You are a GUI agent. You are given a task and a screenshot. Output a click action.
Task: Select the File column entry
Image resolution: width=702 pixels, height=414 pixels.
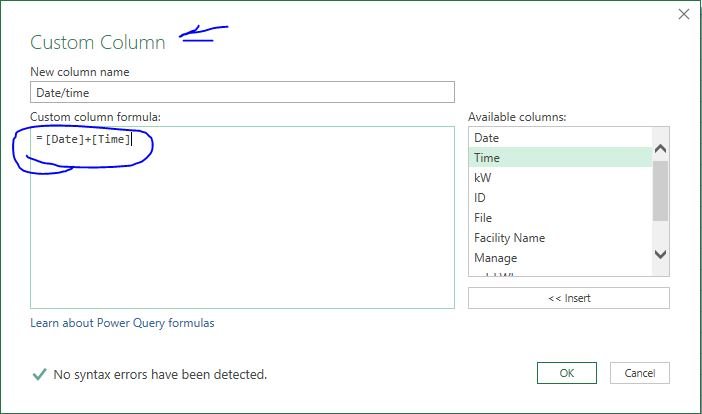click(558, 218)
